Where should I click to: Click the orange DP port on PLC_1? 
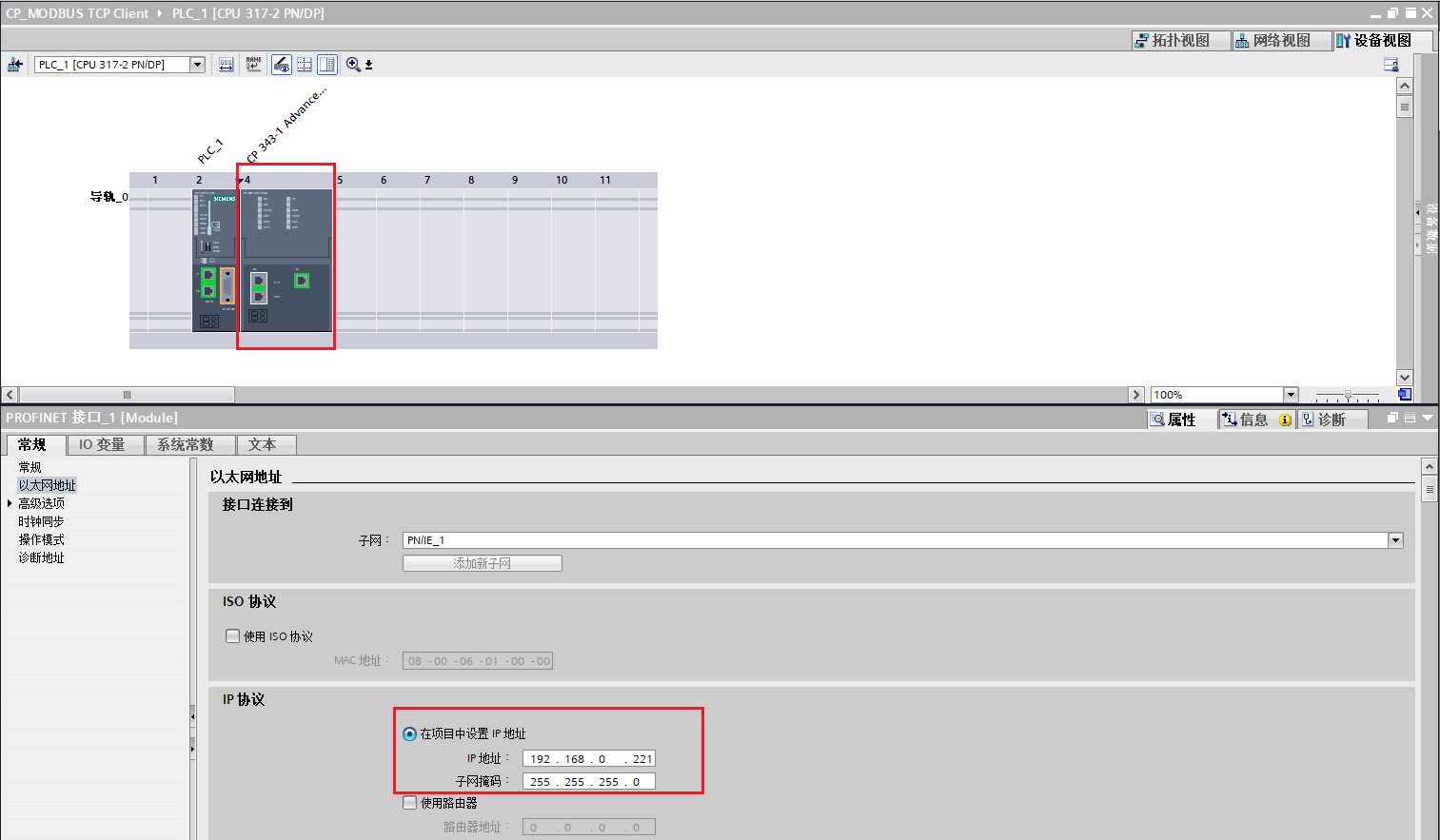(227, 285)
